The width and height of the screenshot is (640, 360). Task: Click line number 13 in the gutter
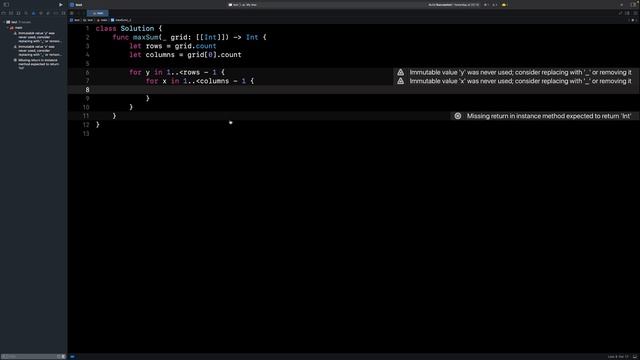click(x=86, y=134)
